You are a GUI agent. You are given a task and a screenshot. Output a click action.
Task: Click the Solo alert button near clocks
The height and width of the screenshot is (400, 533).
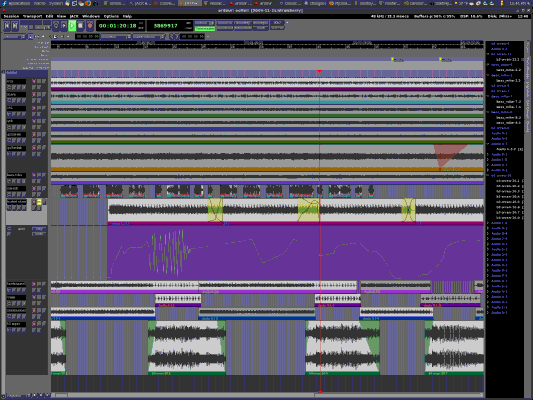(x=277, y=23)
